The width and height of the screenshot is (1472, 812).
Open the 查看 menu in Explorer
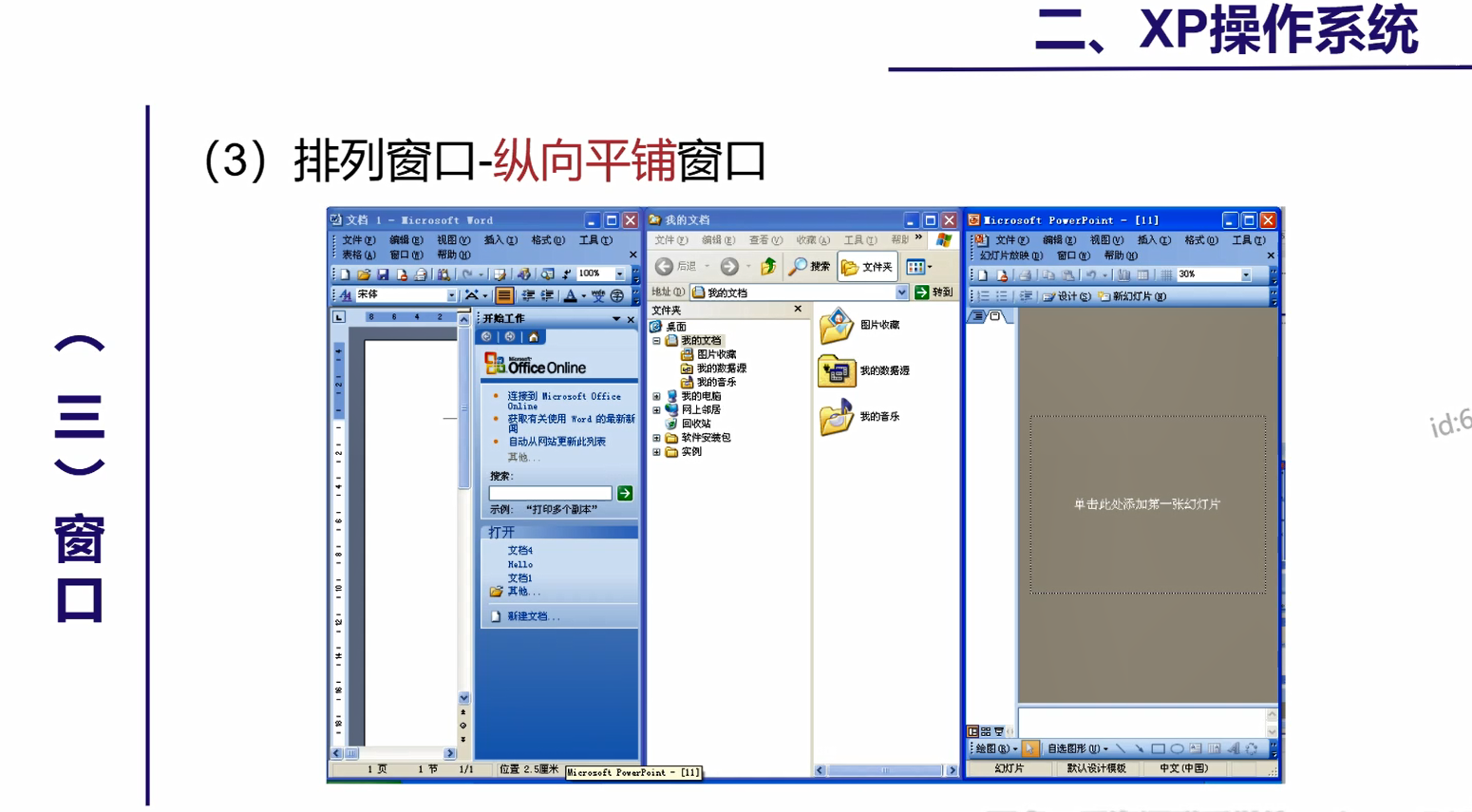pos(765,240)
